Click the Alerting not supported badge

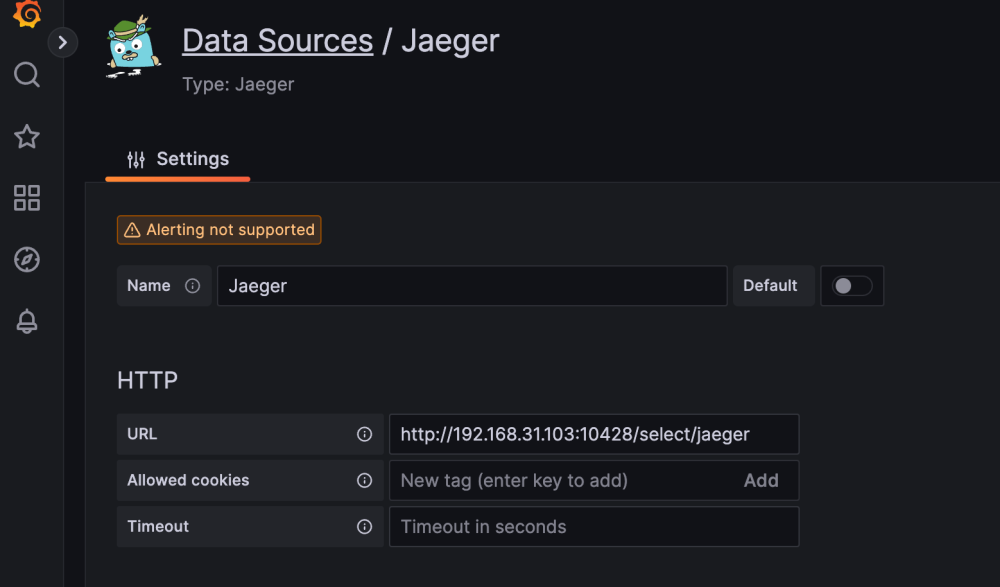pyautogui.click(x=219, y=230)
